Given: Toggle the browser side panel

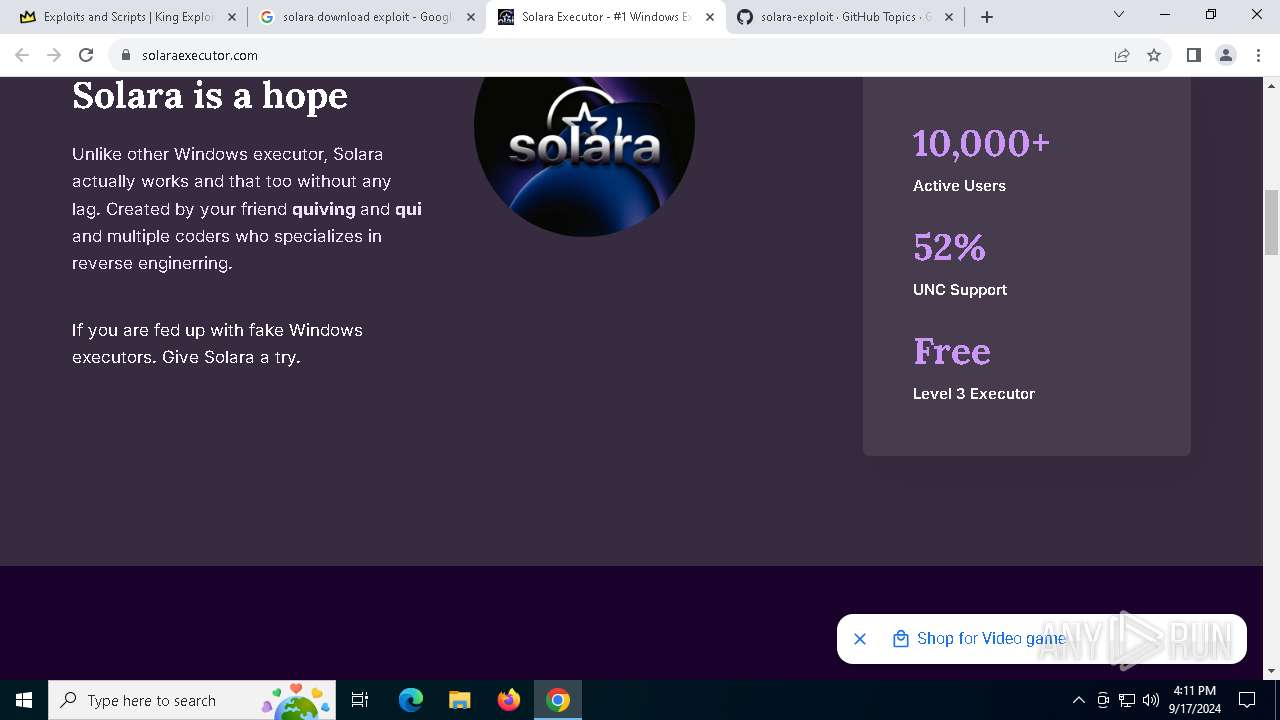Looking at the screenshot, I should 1193,55.
